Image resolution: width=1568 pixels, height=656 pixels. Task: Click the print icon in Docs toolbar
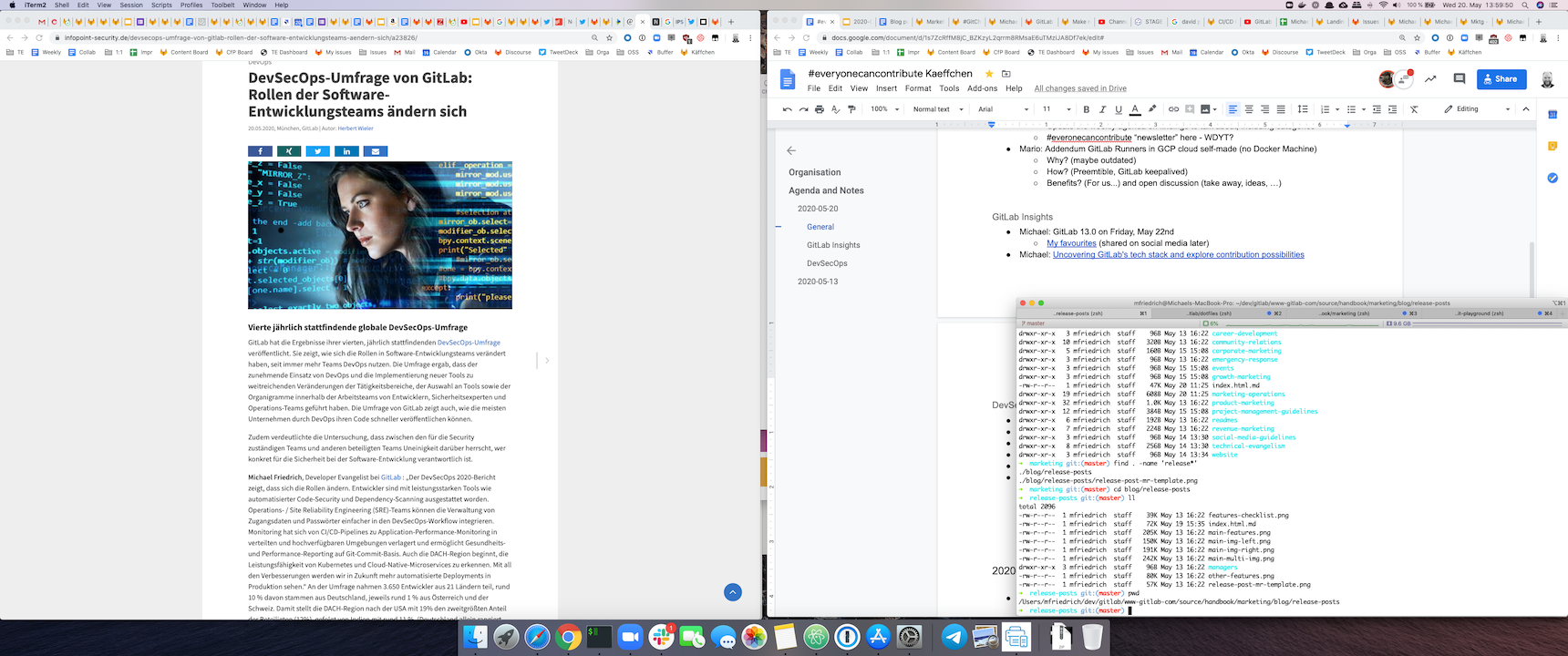[x=819, y=109]
